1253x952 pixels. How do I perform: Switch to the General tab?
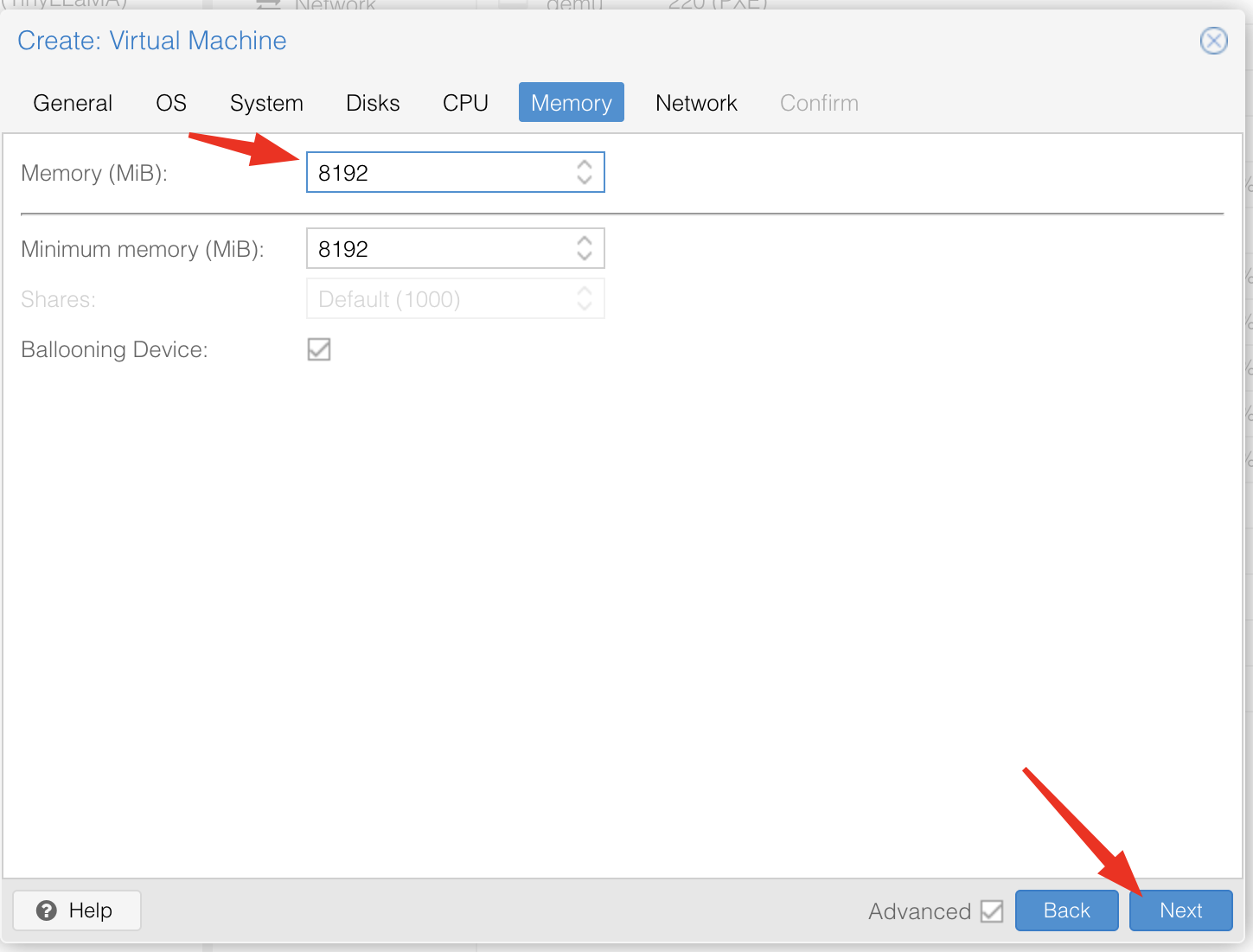73,103
